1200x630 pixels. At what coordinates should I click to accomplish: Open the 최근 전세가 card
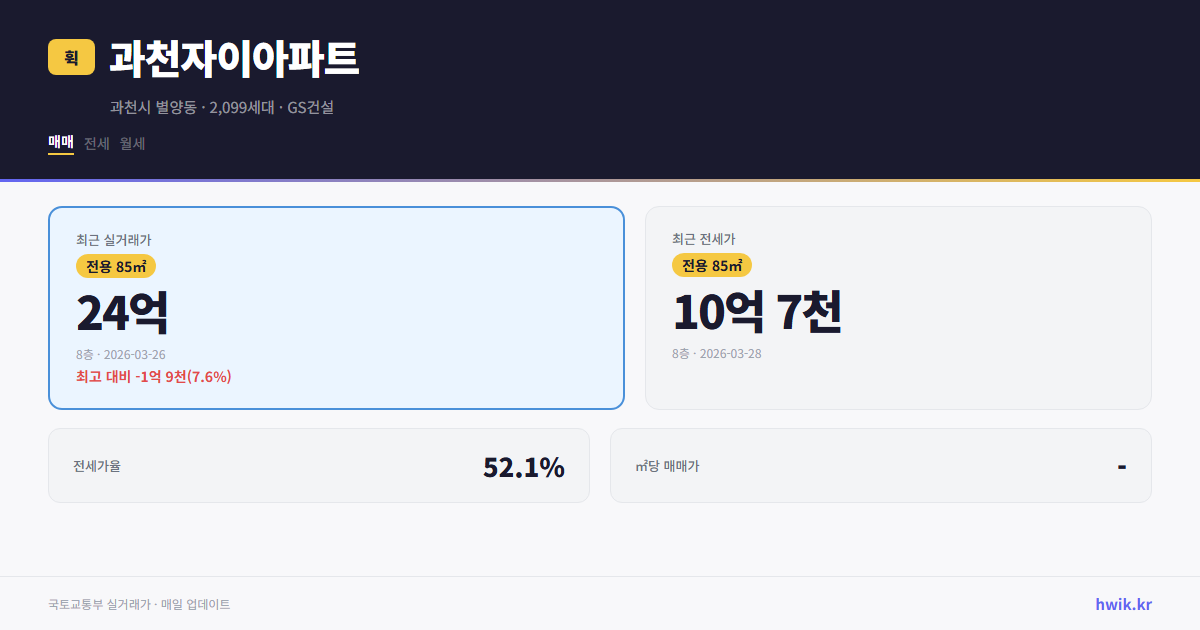[x=898, y=307]
